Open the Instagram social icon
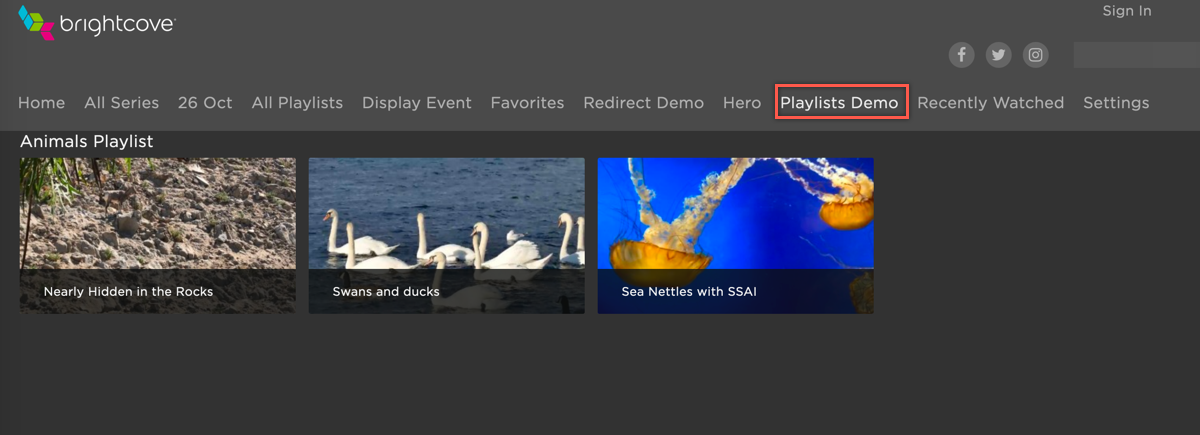Image resolution: width=1200 pixels, height=435 pixels. pyautogui.click(x=1036, y=55)
